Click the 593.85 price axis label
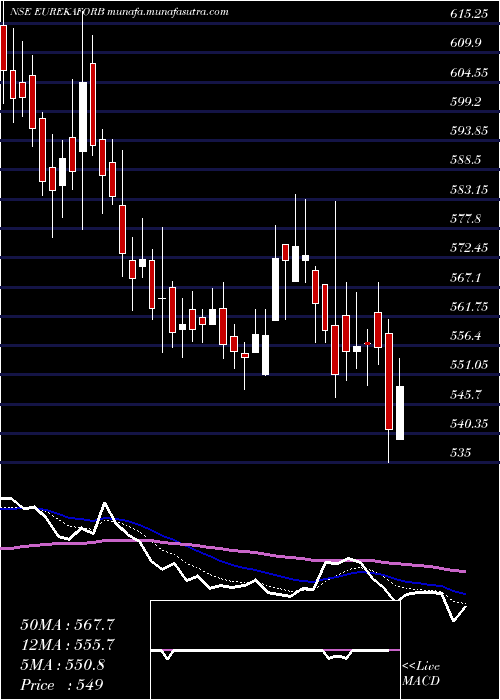Image resolution: width=500 pixels, height=700 pixels. [469, 131]
